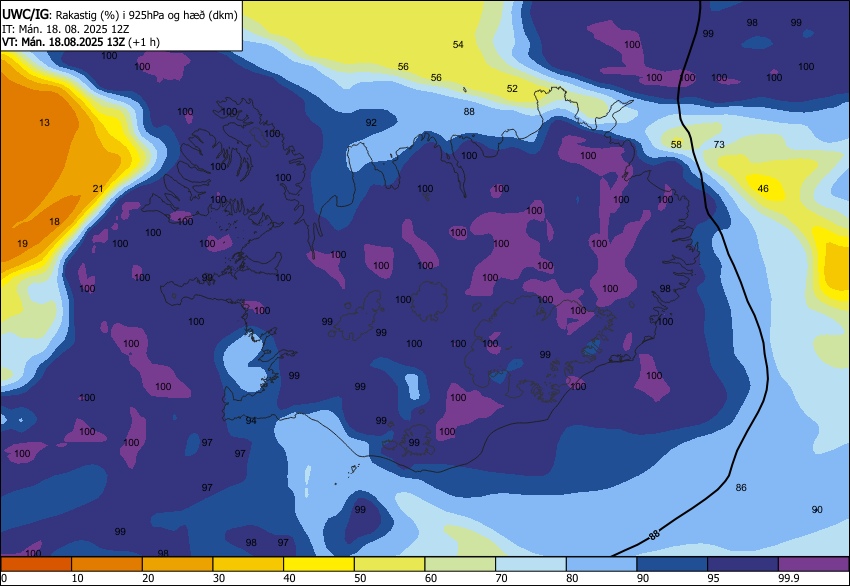Click the legend tick label 30
This screenshot has width=850, height=586.
[219, 578]
